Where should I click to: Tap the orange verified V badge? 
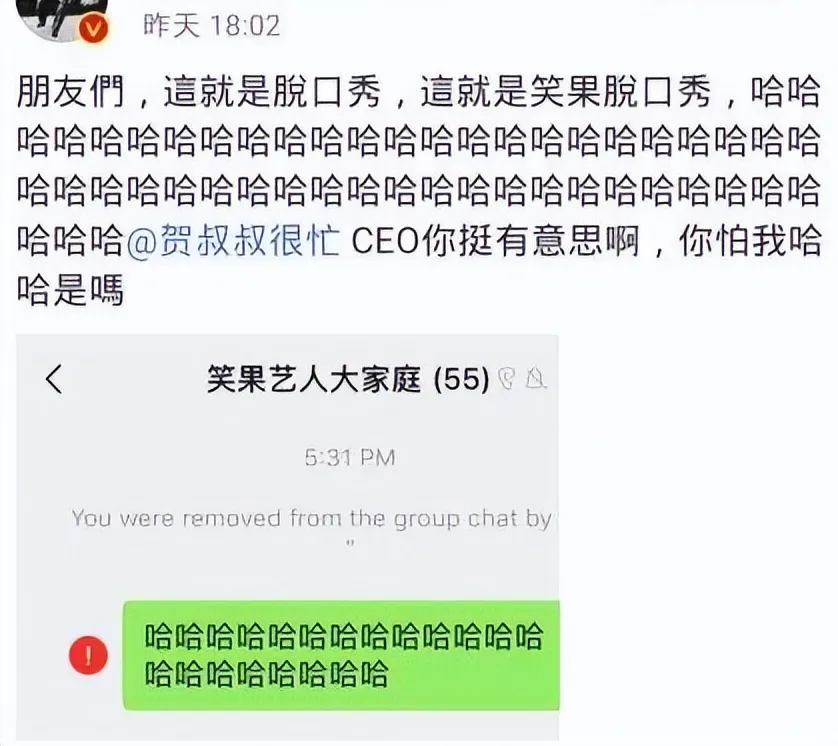pyautogui.click(x=94, y=29)
